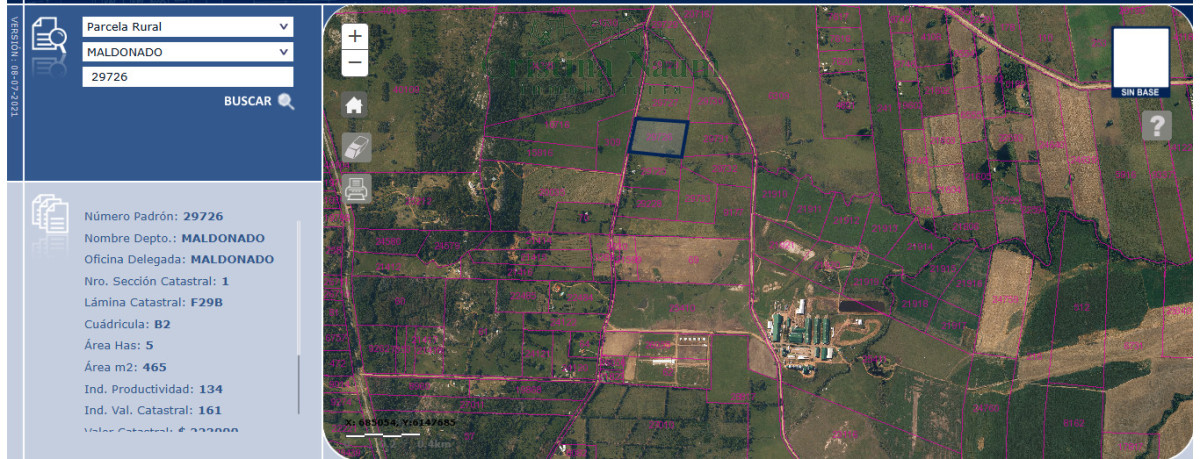
Task: Zoom out of the map
Action: tap(355, 64)
